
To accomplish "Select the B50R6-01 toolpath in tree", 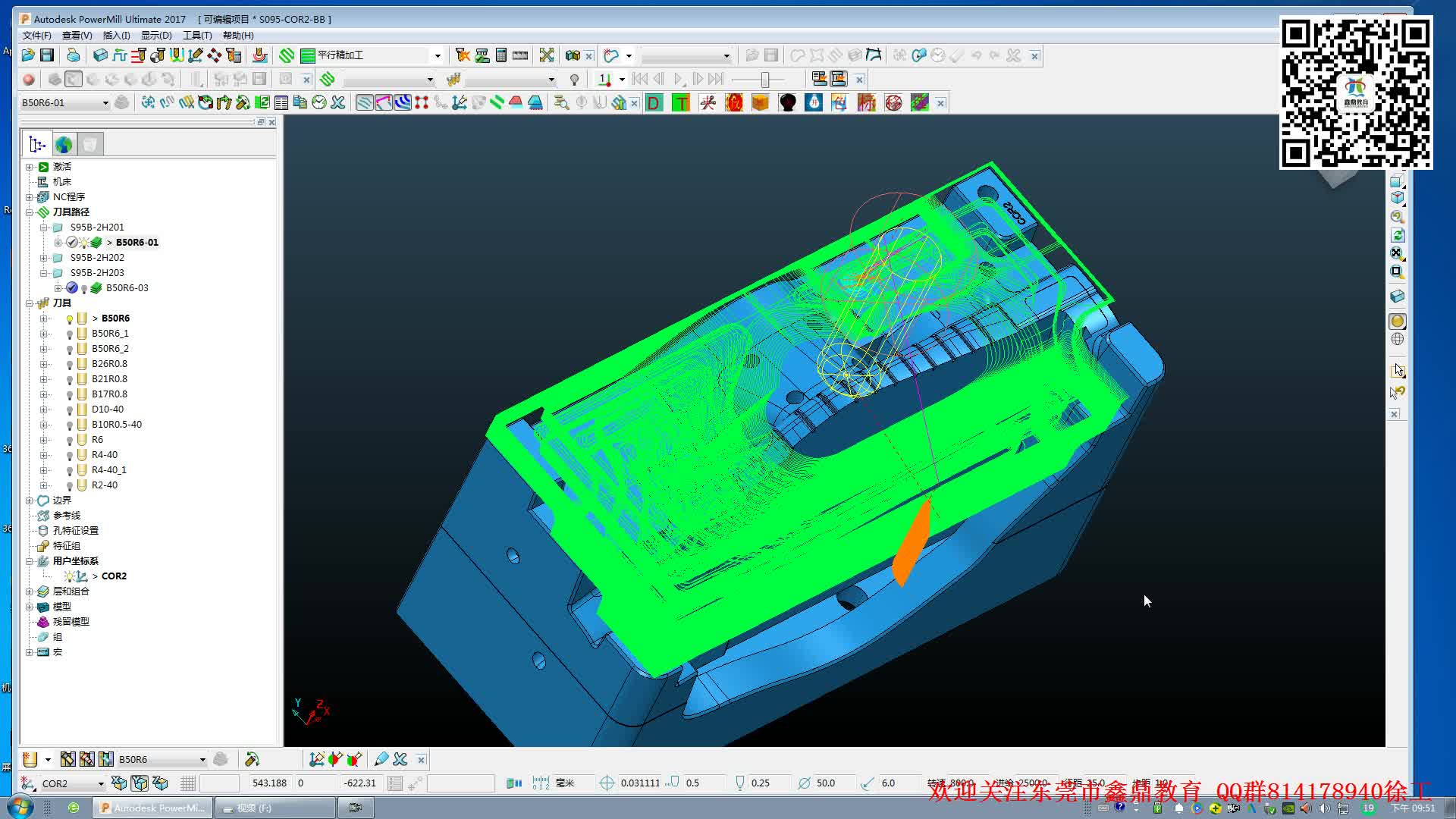I will tap(137, 243).
